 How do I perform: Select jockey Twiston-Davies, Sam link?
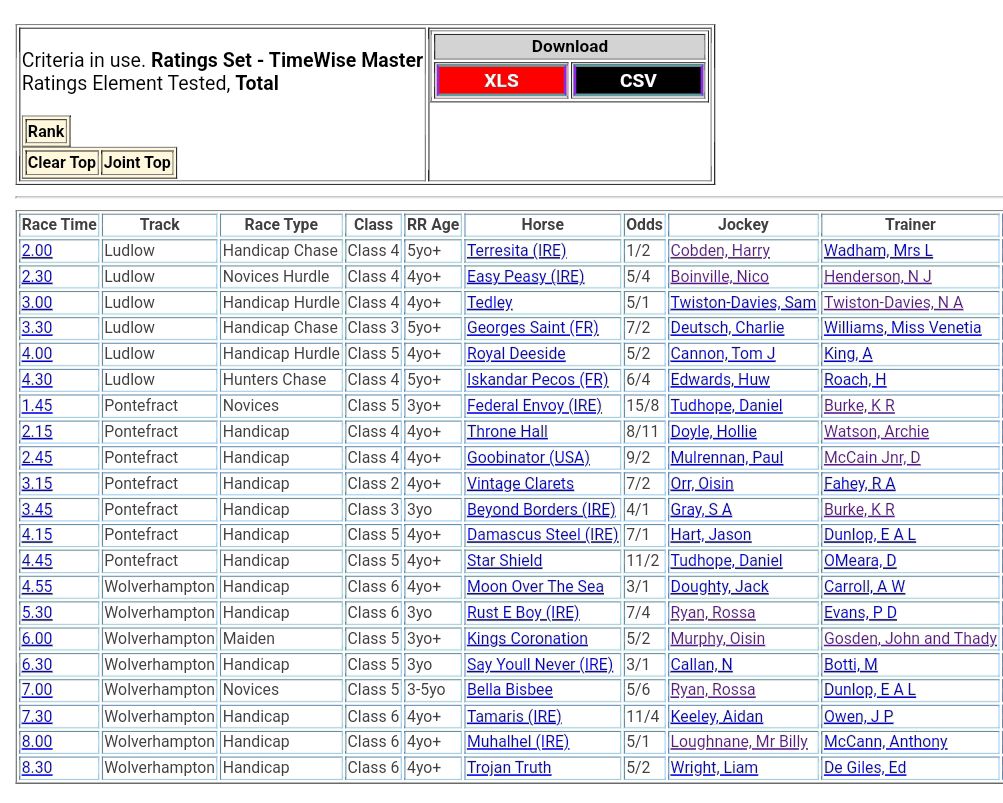743,303
